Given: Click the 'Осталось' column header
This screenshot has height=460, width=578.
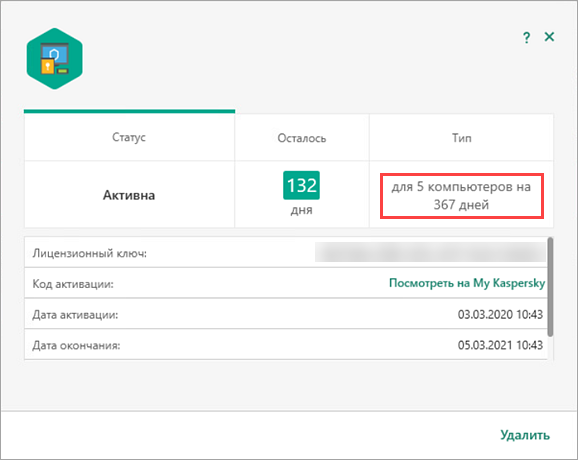Looking at the screenshot, I should coord(302,138).
